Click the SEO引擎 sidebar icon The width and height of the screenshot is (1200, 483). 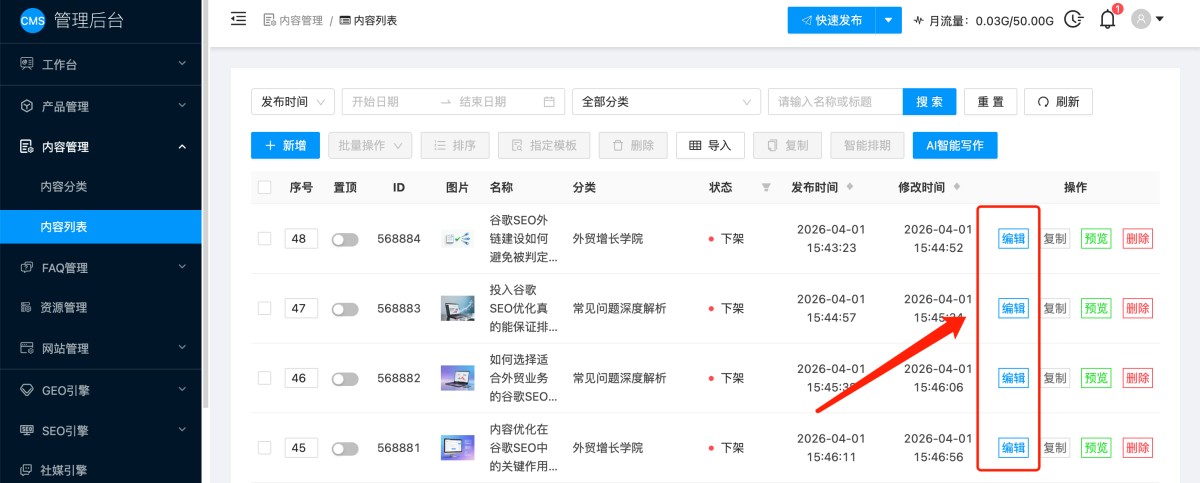point(27,430)
